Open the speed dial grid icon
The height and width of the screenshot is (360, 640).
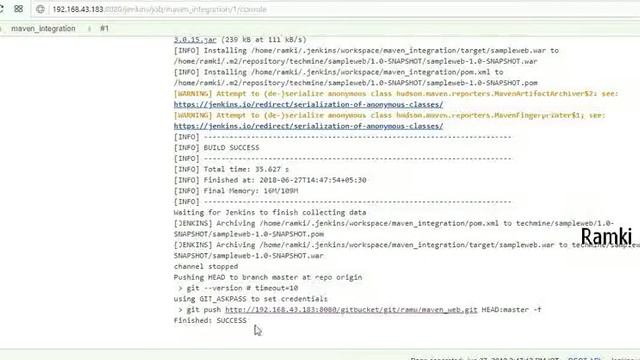(18, 9)
